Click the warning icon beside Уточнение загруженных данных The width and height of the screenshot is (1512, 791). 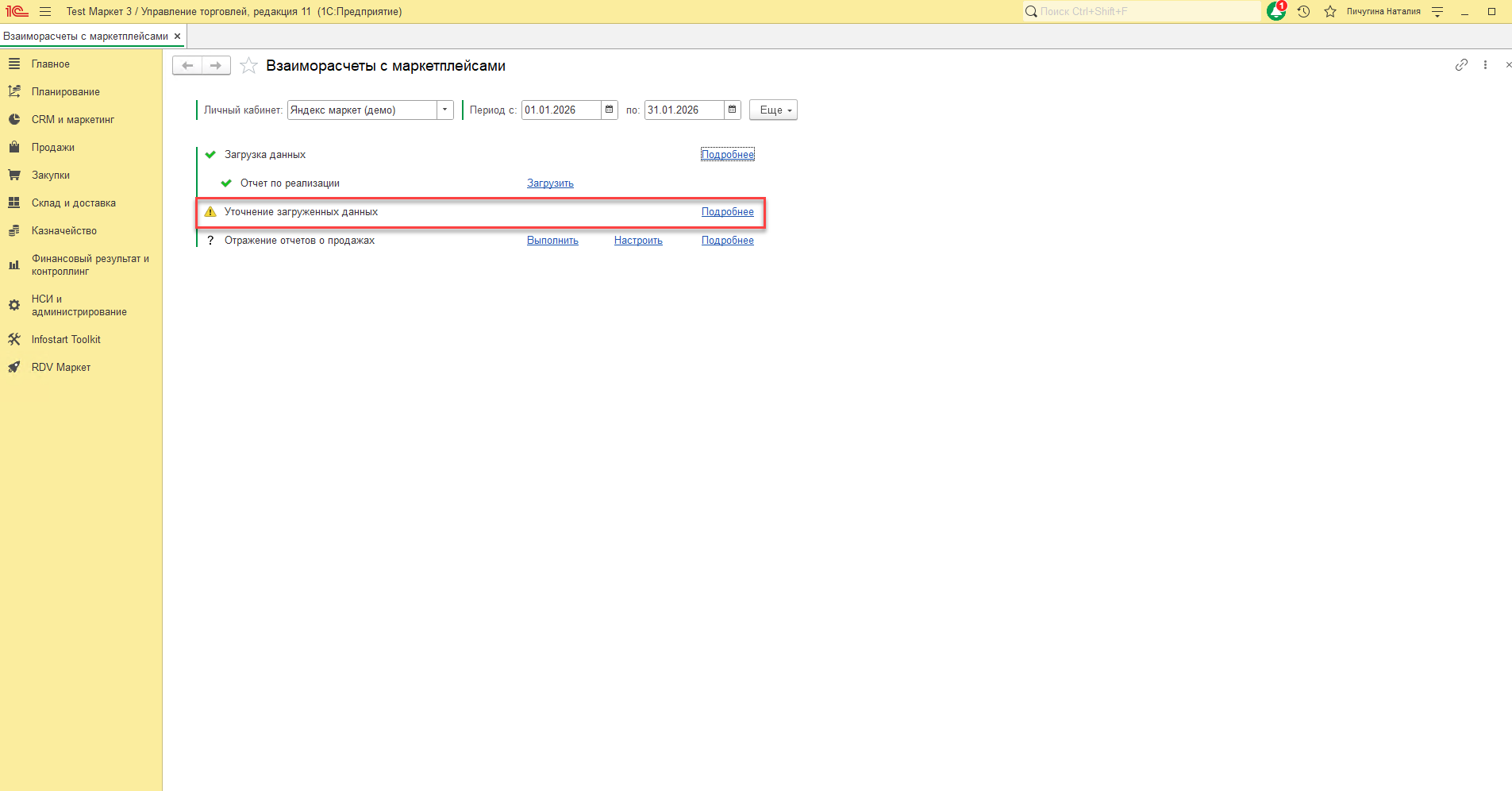tap(210, 212)
